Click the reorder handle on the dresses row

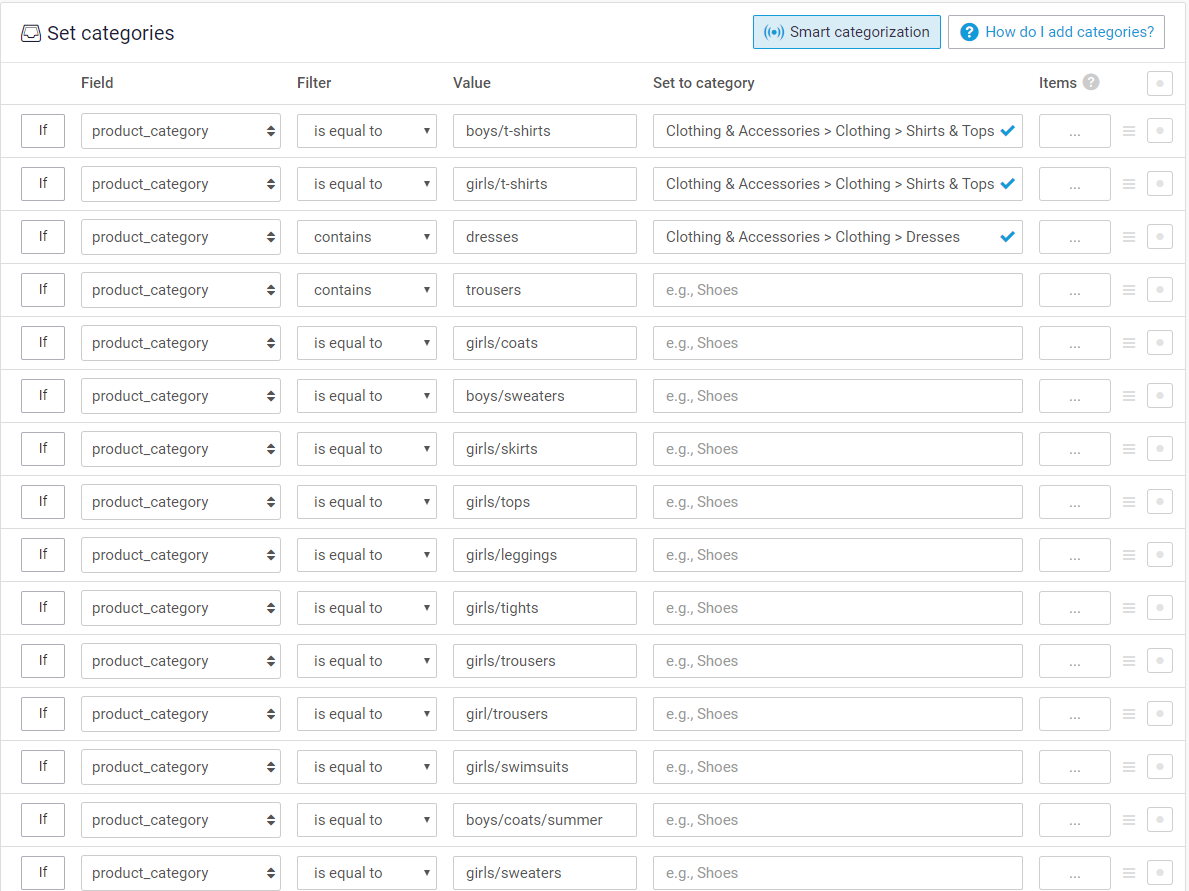(x=1129, y=237)
